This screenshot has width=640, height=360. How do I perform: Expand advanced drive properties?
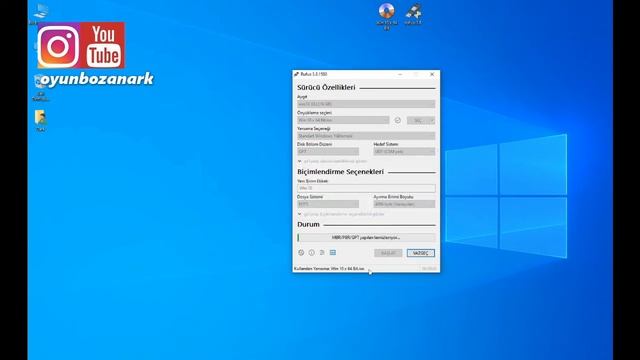(x=332, y=161)
